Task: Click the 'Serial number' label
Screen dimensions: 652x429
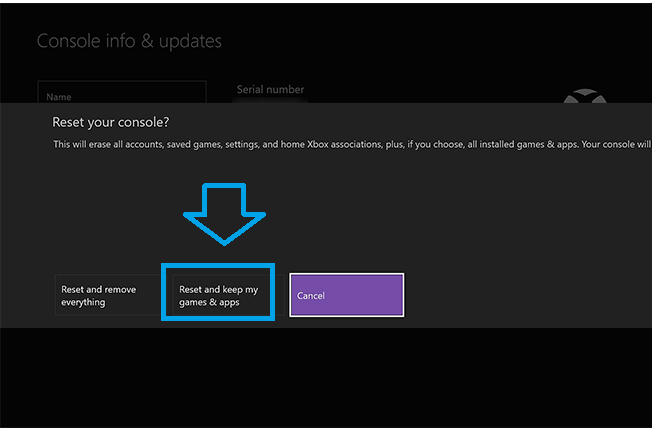Action: (270, 89)
